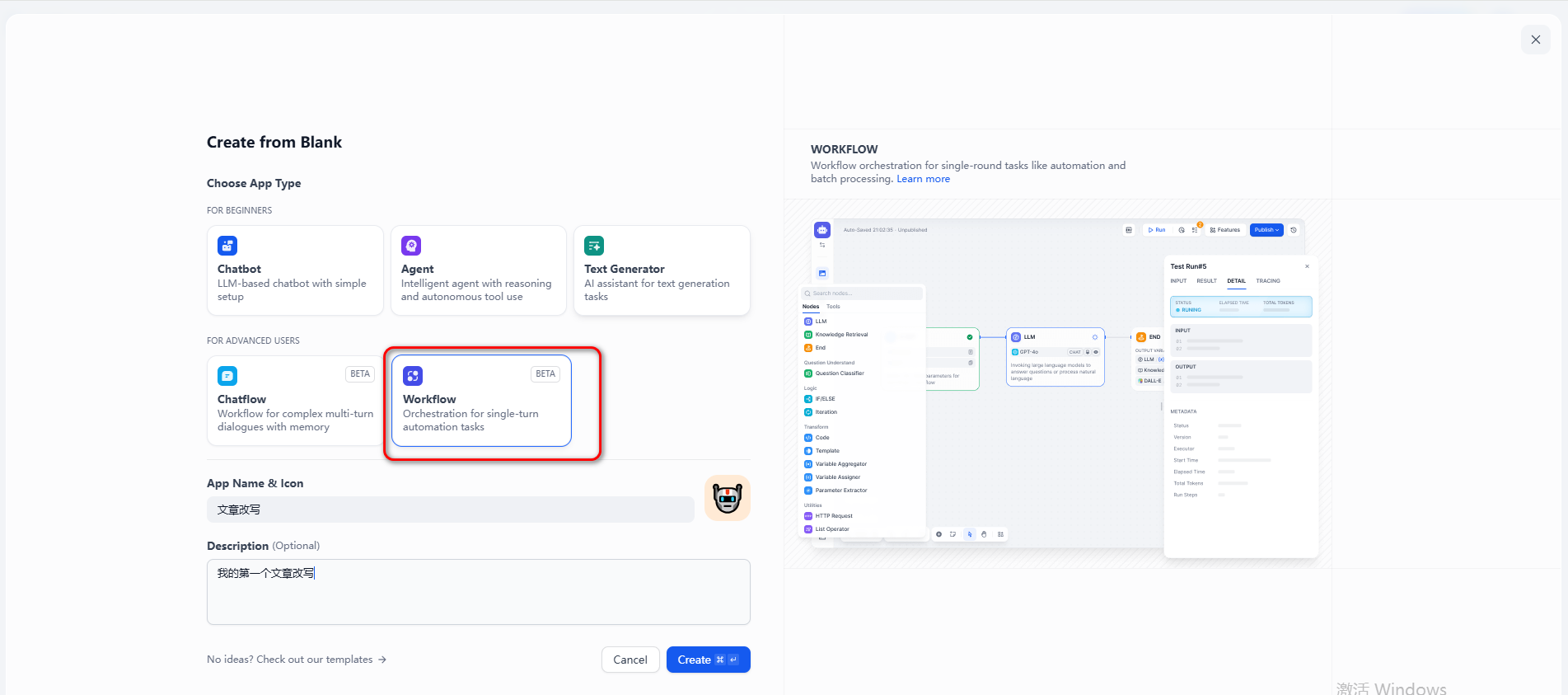Click the BETA badge on Workflow card
1568x695 pixels.
click(545, 374)
